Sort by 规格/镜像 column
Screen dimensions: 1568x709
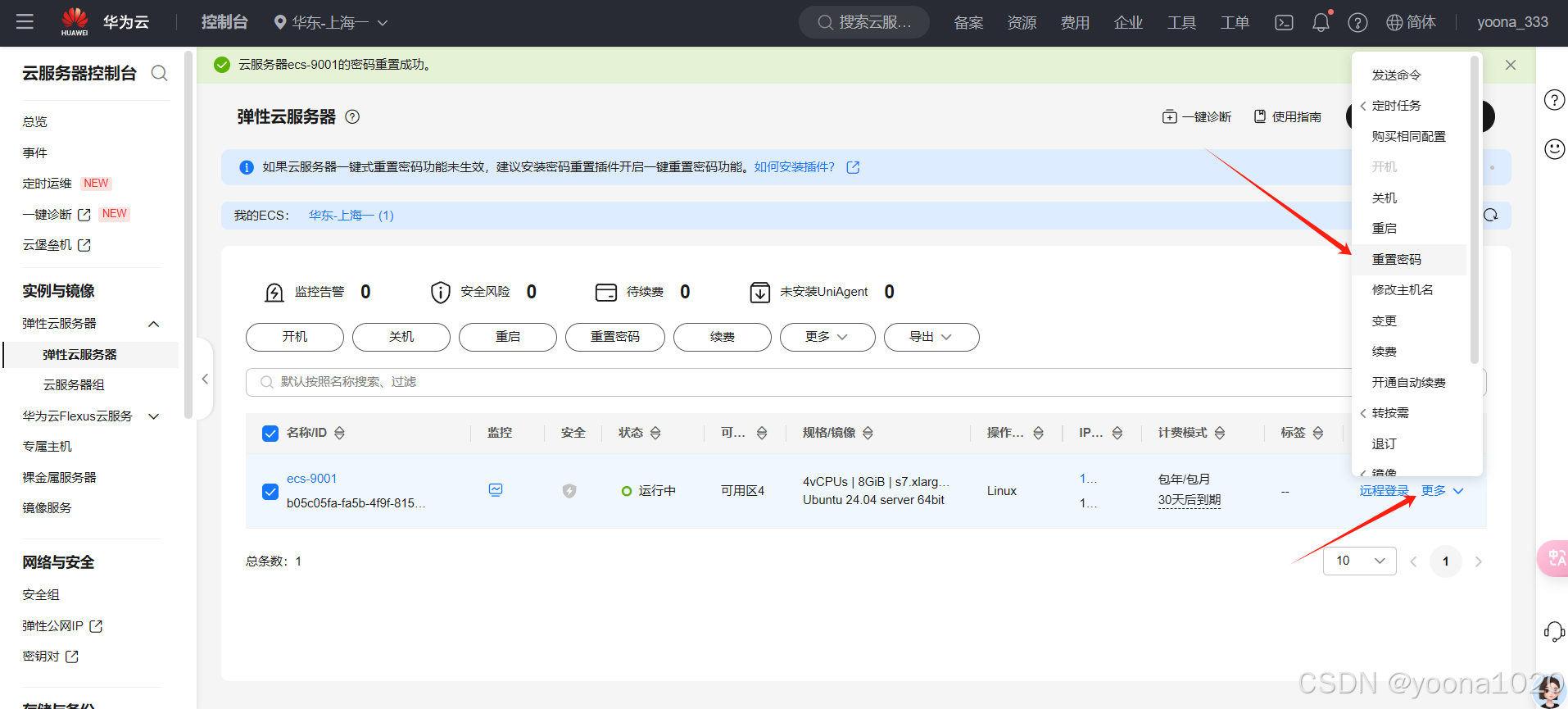tap(868, 433)
